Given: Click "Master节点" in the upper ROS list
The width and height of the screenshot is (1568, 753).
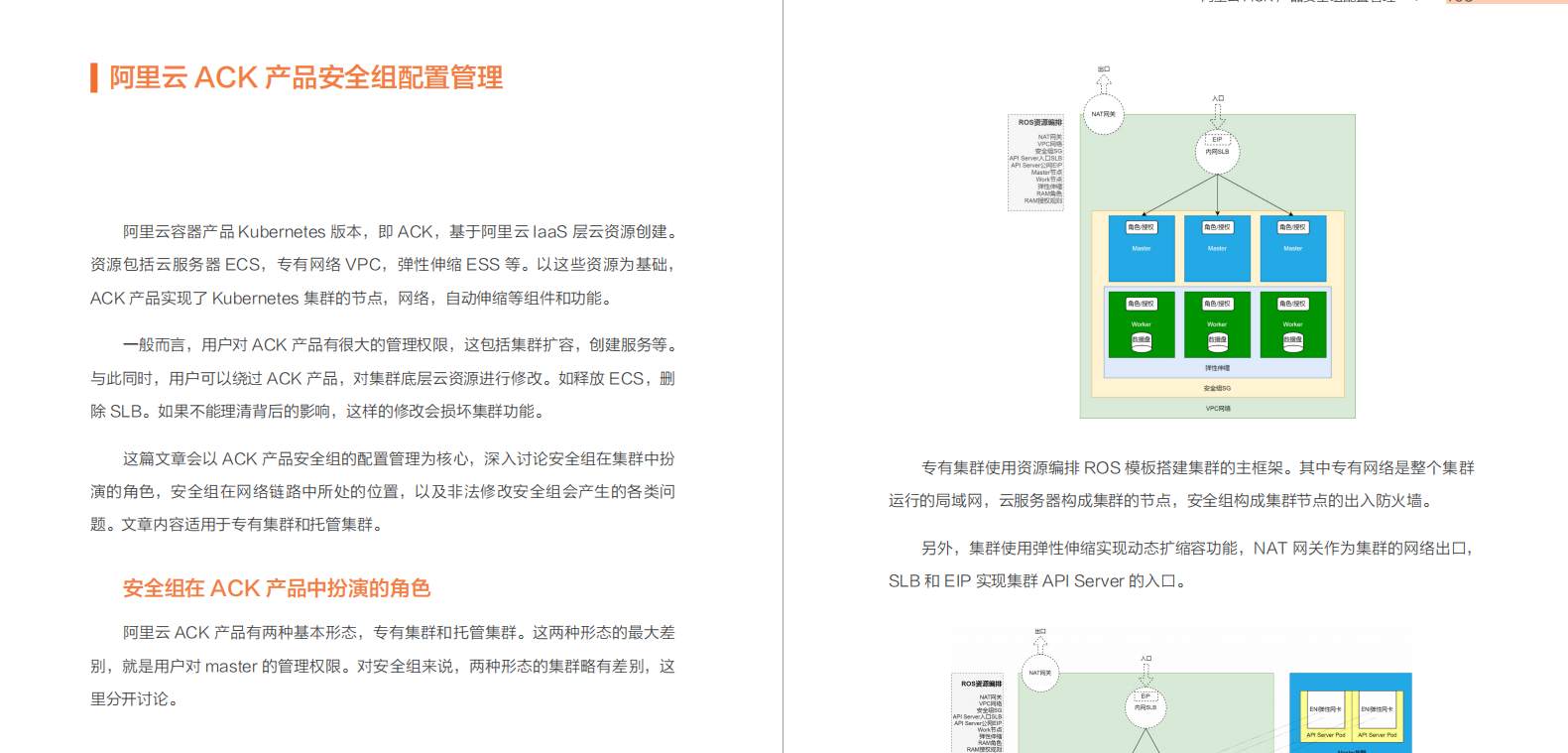Looking at the screenshot, I should (x=1046, y=173).
